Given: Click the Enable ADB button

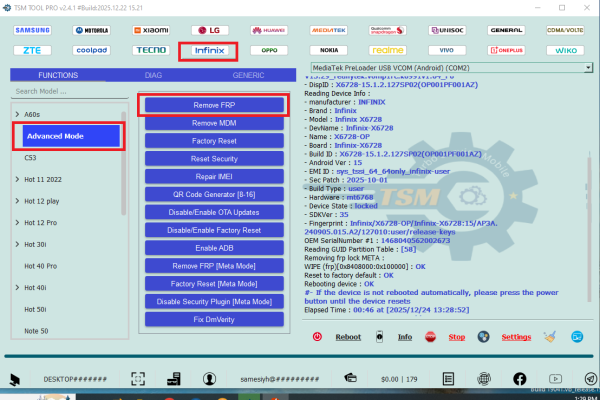Looking at the screenshot, I should (214, 248).
